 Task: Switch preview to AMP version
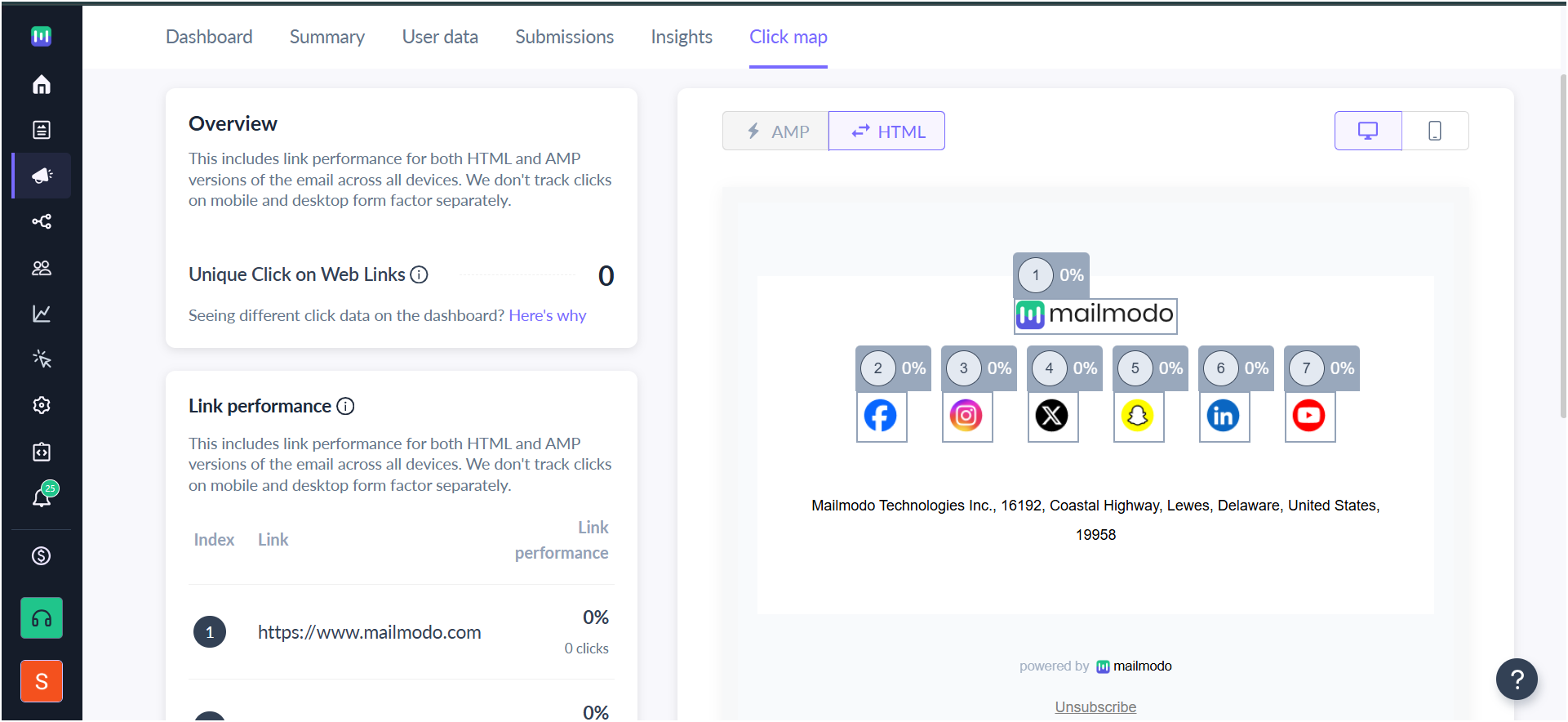(x=775, y=131)
